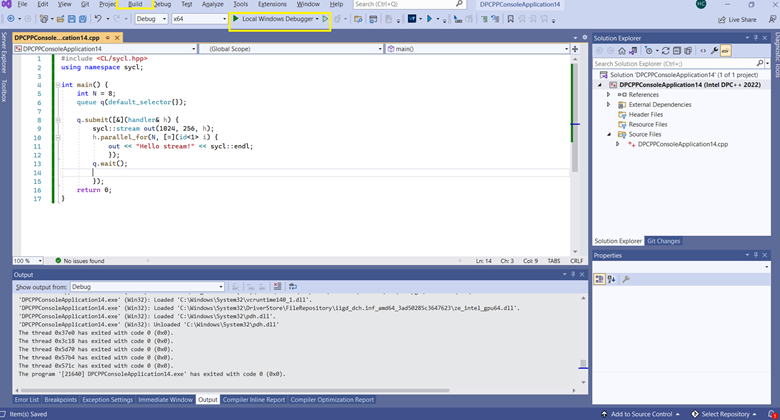Open the File menu
This screenshot has width=780, height=420.
(22, 4)
